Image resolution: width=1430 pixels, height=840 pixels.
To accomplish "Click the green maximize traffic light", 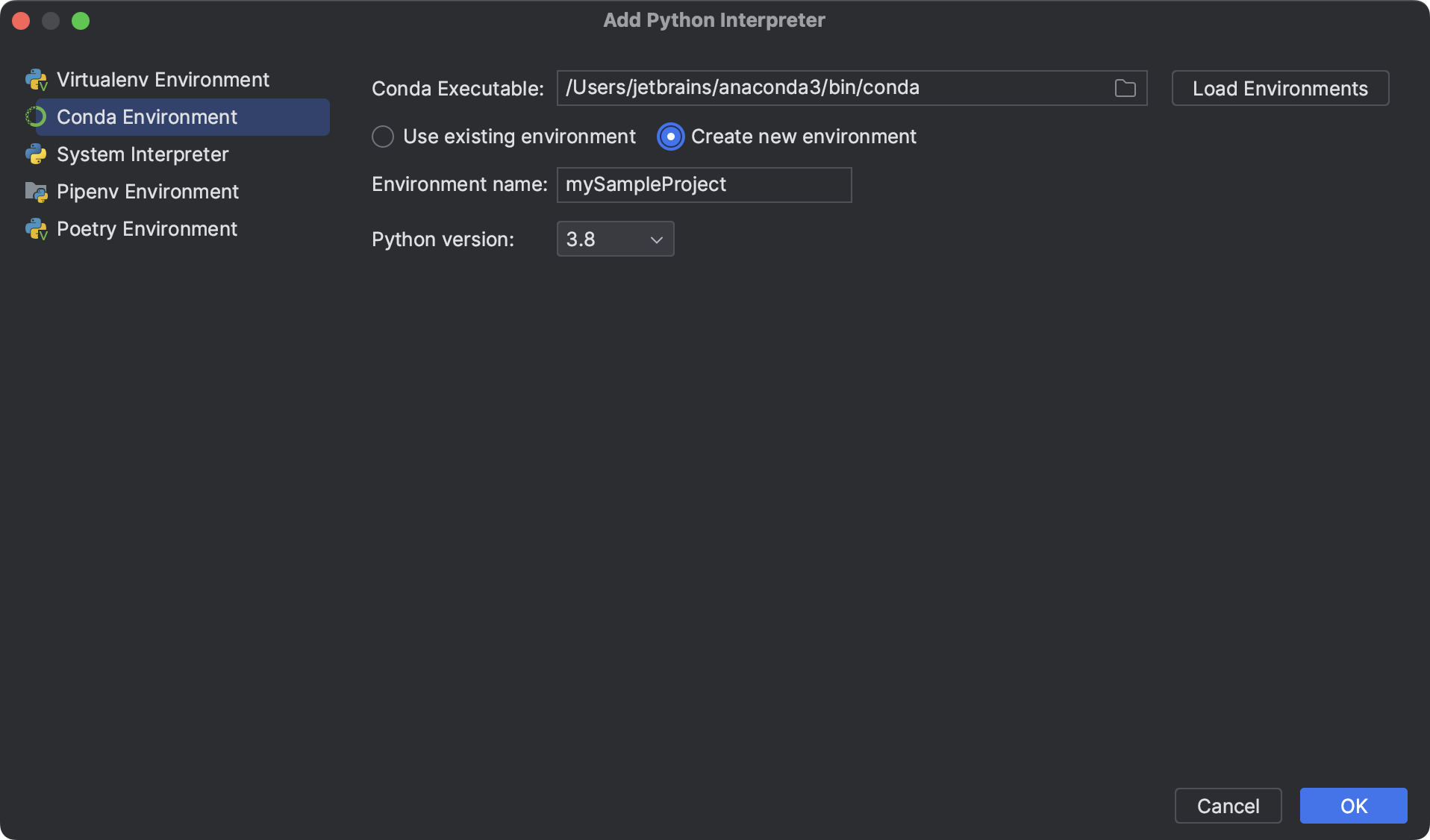I will pos(81,21).
